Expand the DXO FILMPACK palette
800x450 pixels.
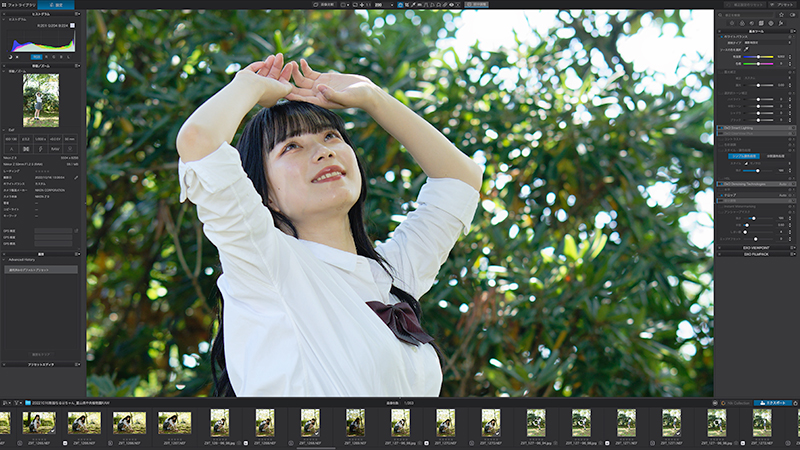756,254
